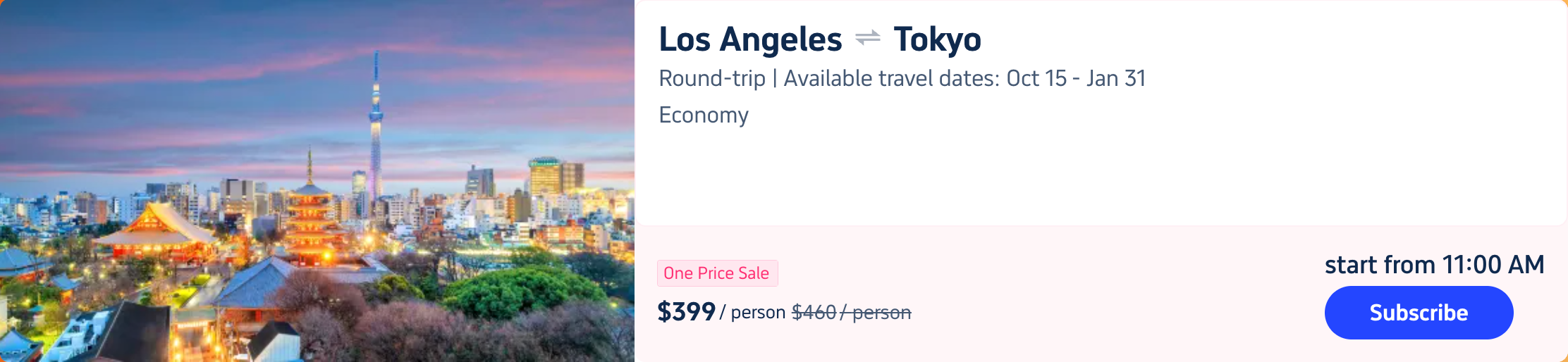
Task: Click the One Price Sale badge
Action: click(716, 273)
